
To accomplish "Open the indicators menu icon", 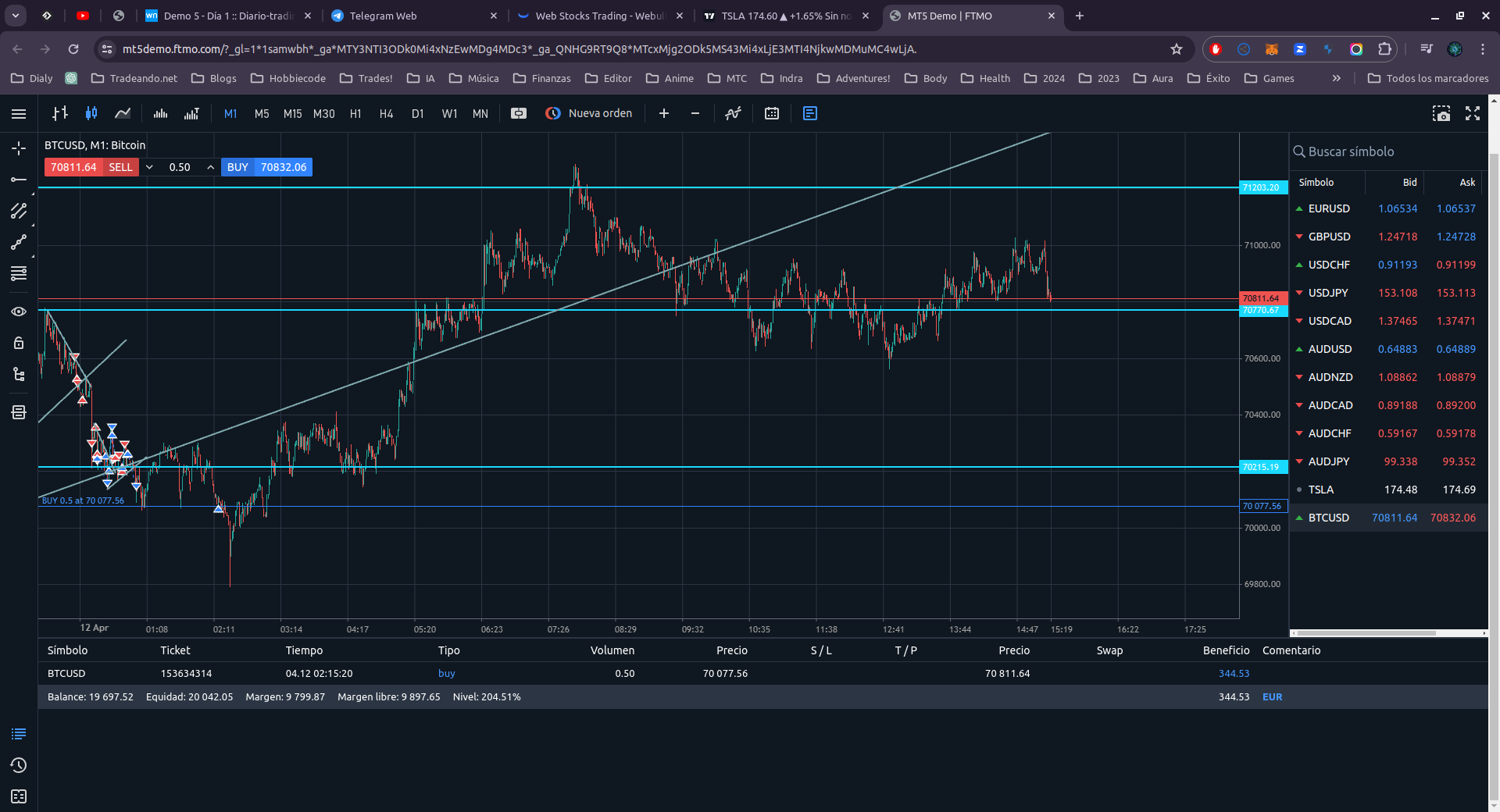I will coord(733,113).
